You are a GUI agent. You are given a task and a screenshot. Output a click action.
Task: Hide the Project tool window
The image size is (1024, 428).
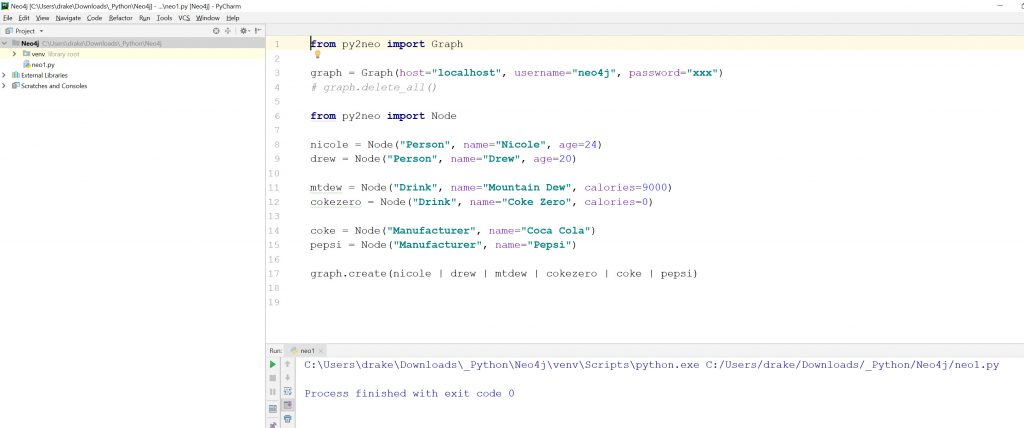pyautogui.click(x=257, y=31)
